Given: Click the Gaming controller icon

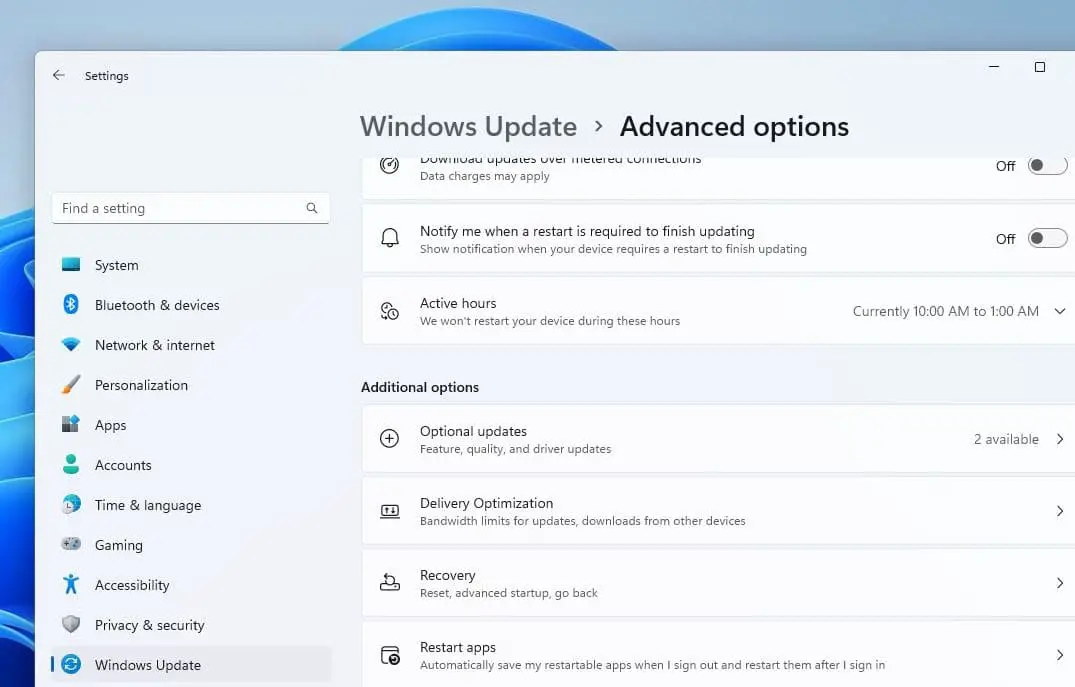Looking at the screenshot, I should (x=71, y=544).
